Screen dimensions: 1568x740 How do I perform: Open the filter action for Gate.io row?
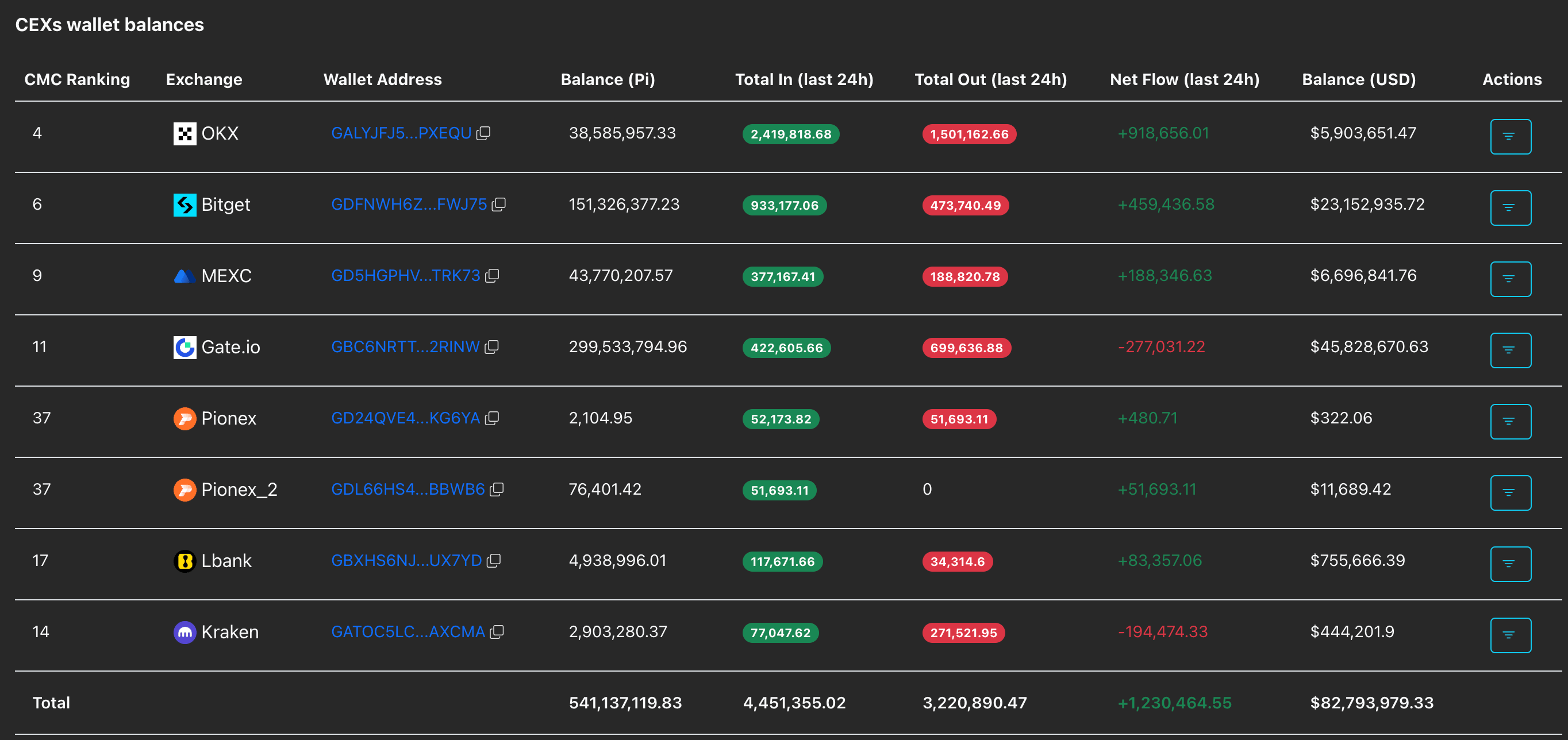pyautogui.click(x=1510, y=350)
